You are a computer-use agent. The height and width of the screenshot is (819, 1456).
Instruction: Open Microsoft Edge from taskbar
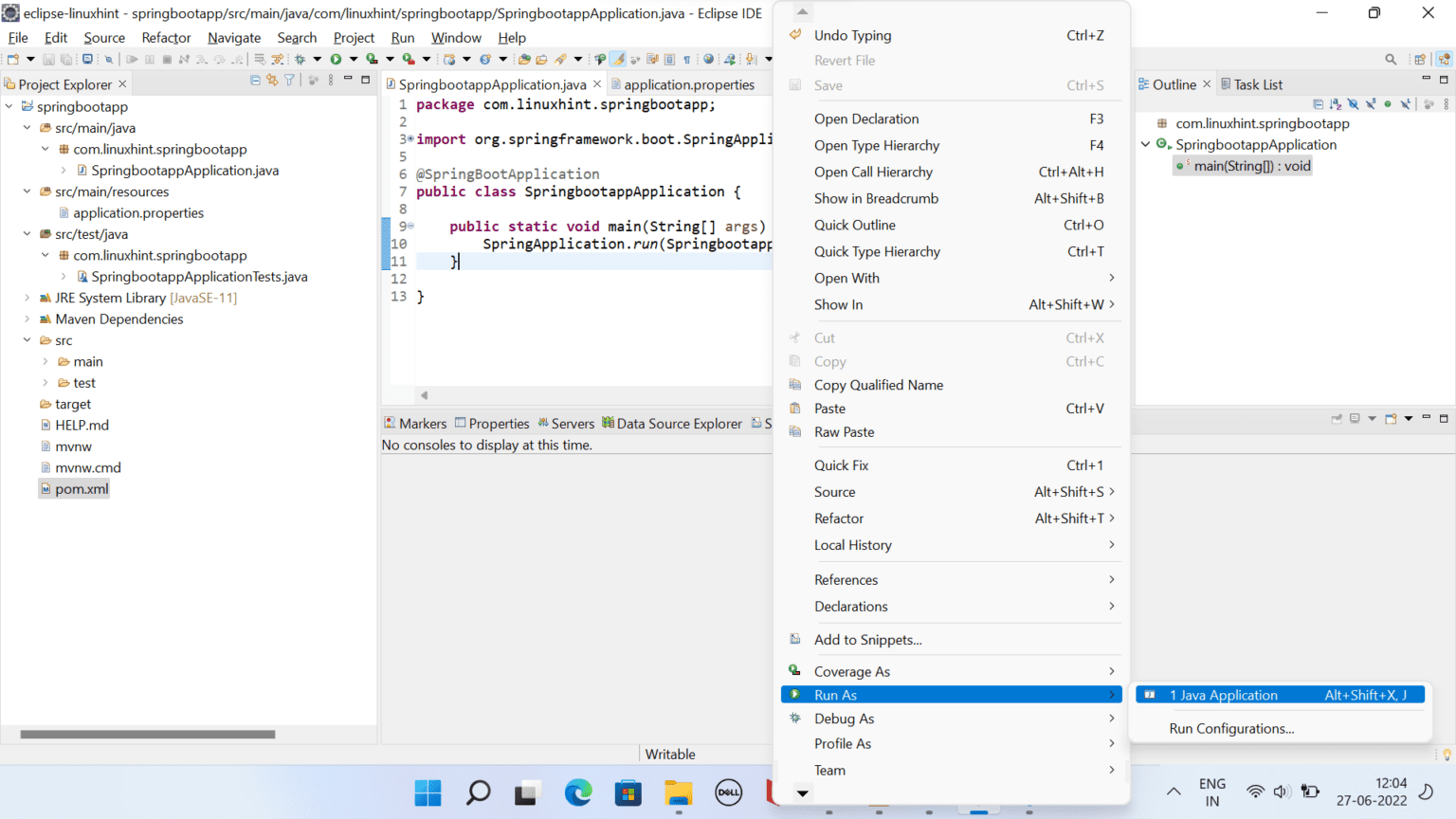[x=578, y=792]
